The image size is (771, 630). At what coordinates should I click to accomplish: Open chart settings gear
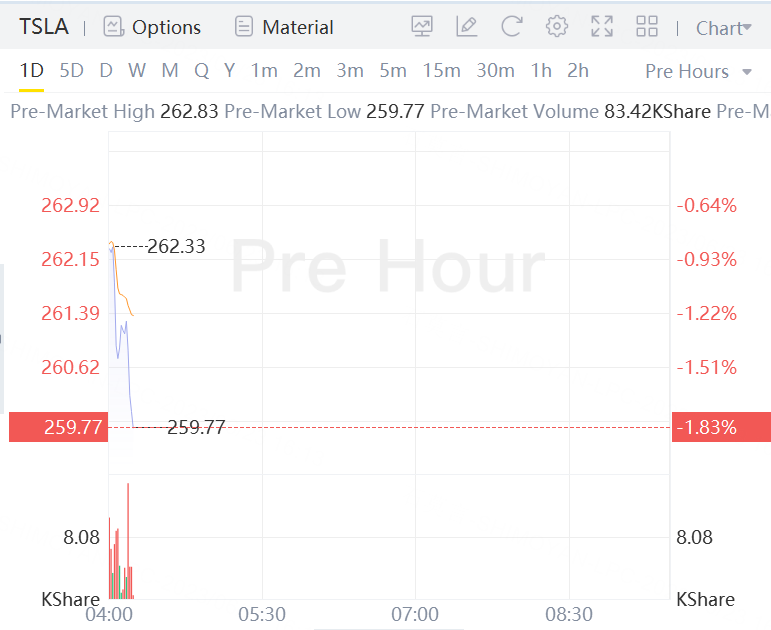pyautogui.click(x=557, y=27)
